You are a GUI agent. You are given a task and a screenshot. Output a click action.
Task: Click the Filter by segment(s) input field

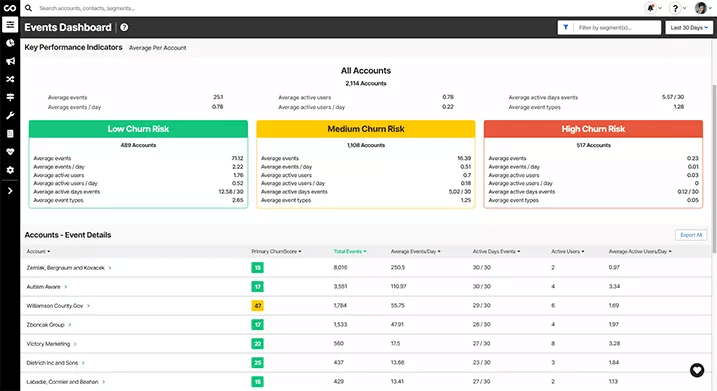coord(616,27)
